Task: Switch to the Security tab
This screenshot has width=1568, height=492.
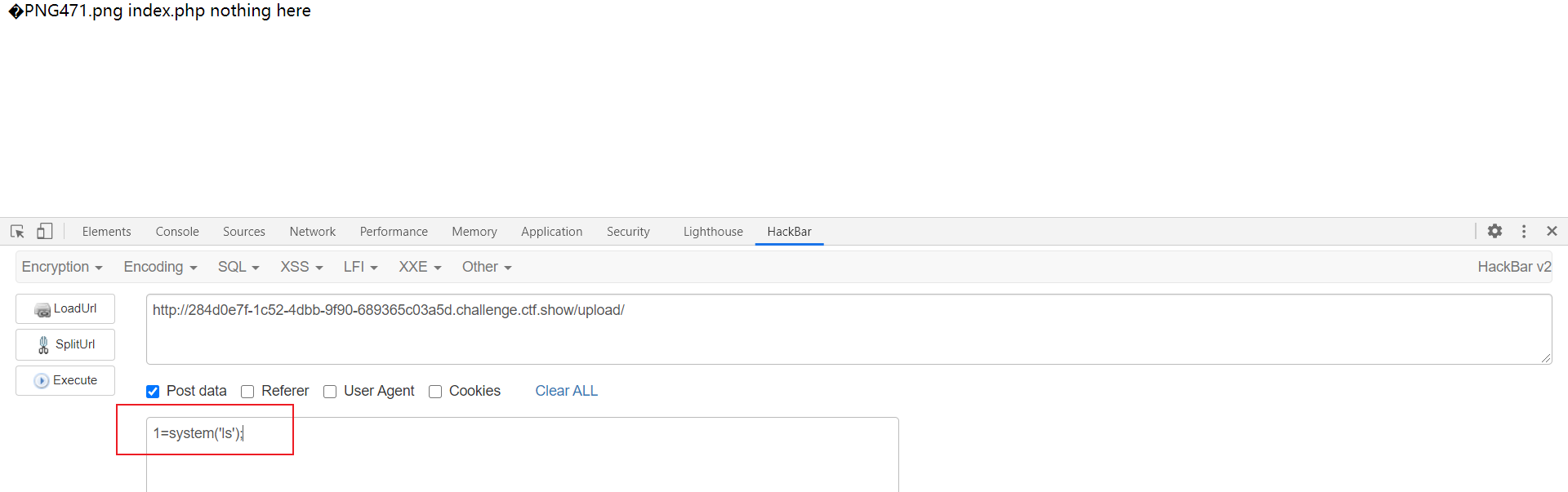Action: (x=628, y=232)
